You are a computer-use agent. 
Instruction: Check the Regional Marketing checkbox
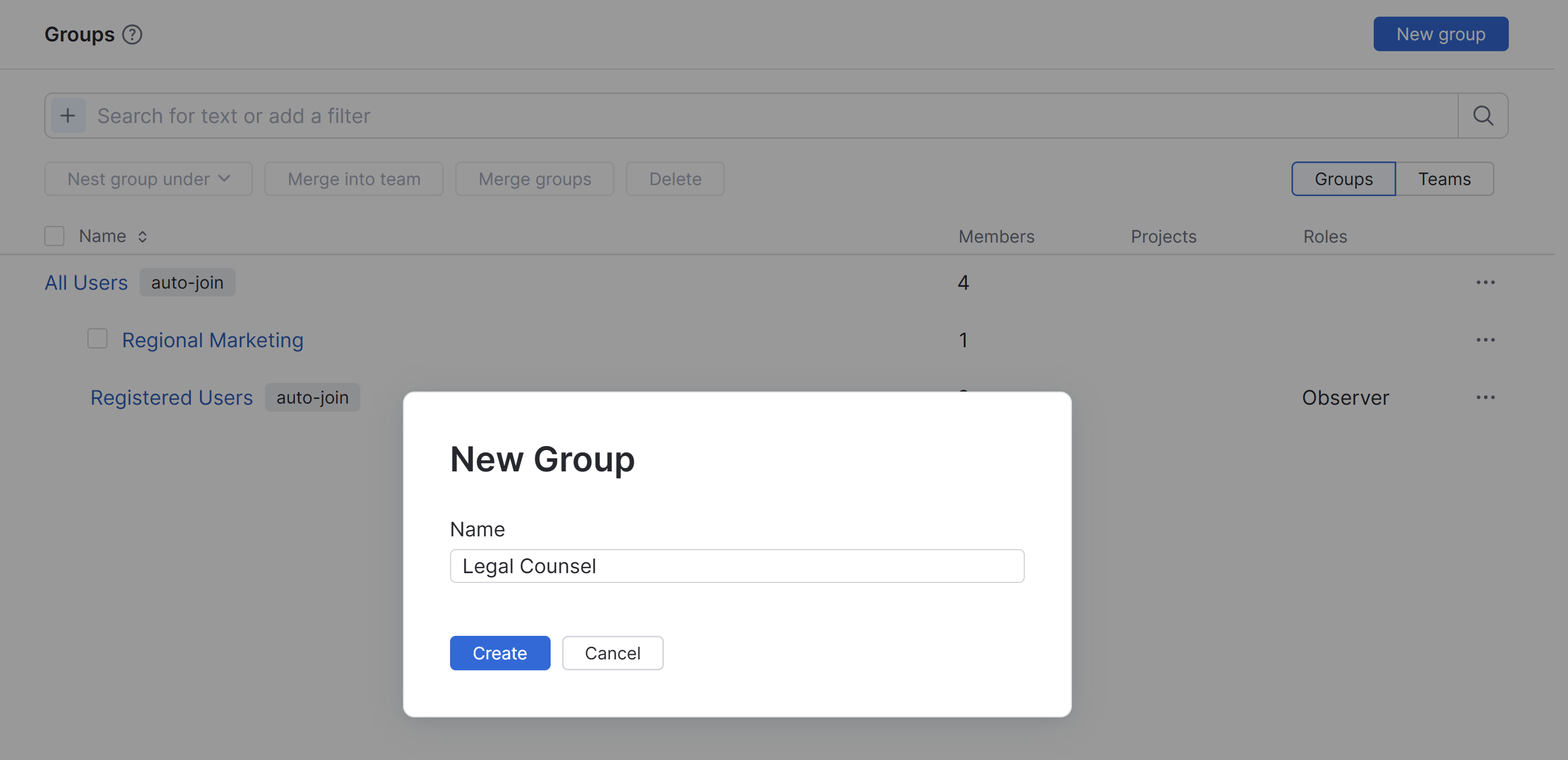(97, 337)
